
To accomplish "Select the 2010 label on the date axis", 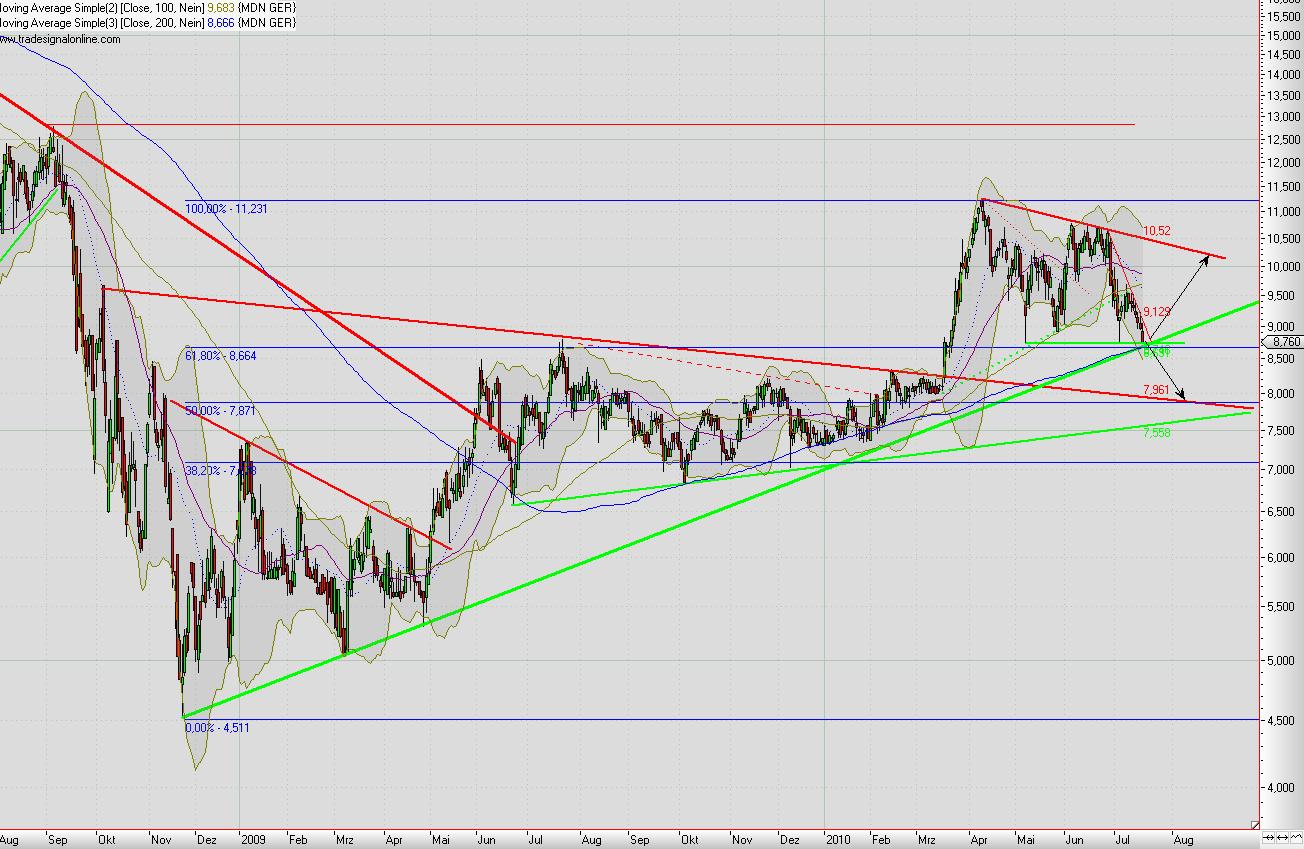I will click(839, 841).
